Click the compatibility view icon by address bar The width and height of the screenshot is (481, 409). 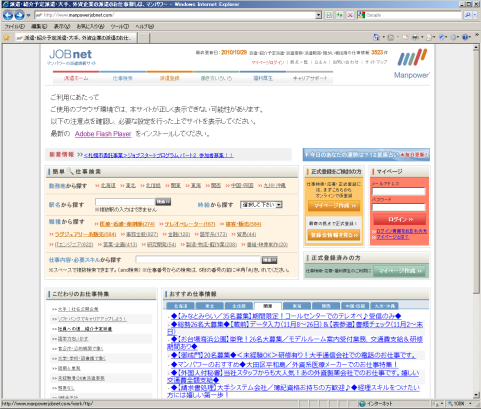[329, 15]
